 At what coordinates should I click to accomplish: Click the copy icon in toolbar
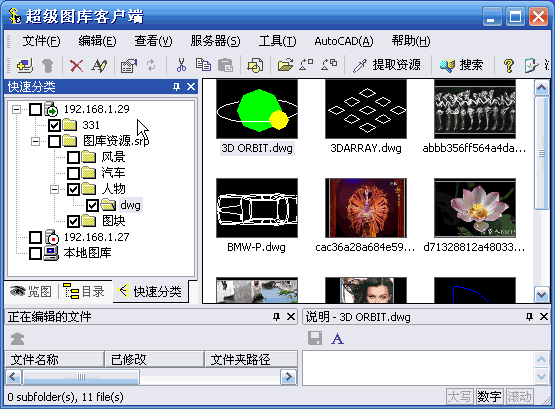point(203,65)
